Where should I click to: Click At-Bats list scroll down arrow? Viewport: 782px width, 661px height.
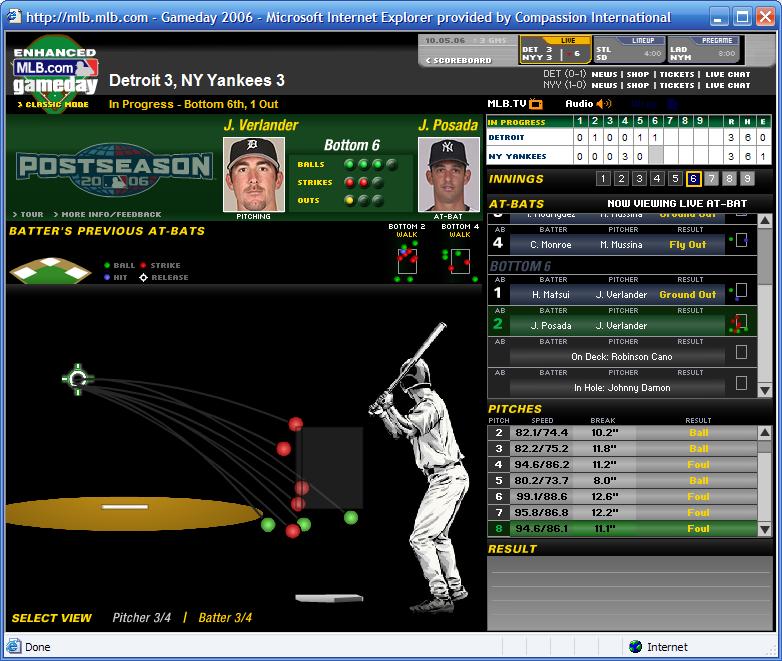pyautogui.click(x=765, y=390)
